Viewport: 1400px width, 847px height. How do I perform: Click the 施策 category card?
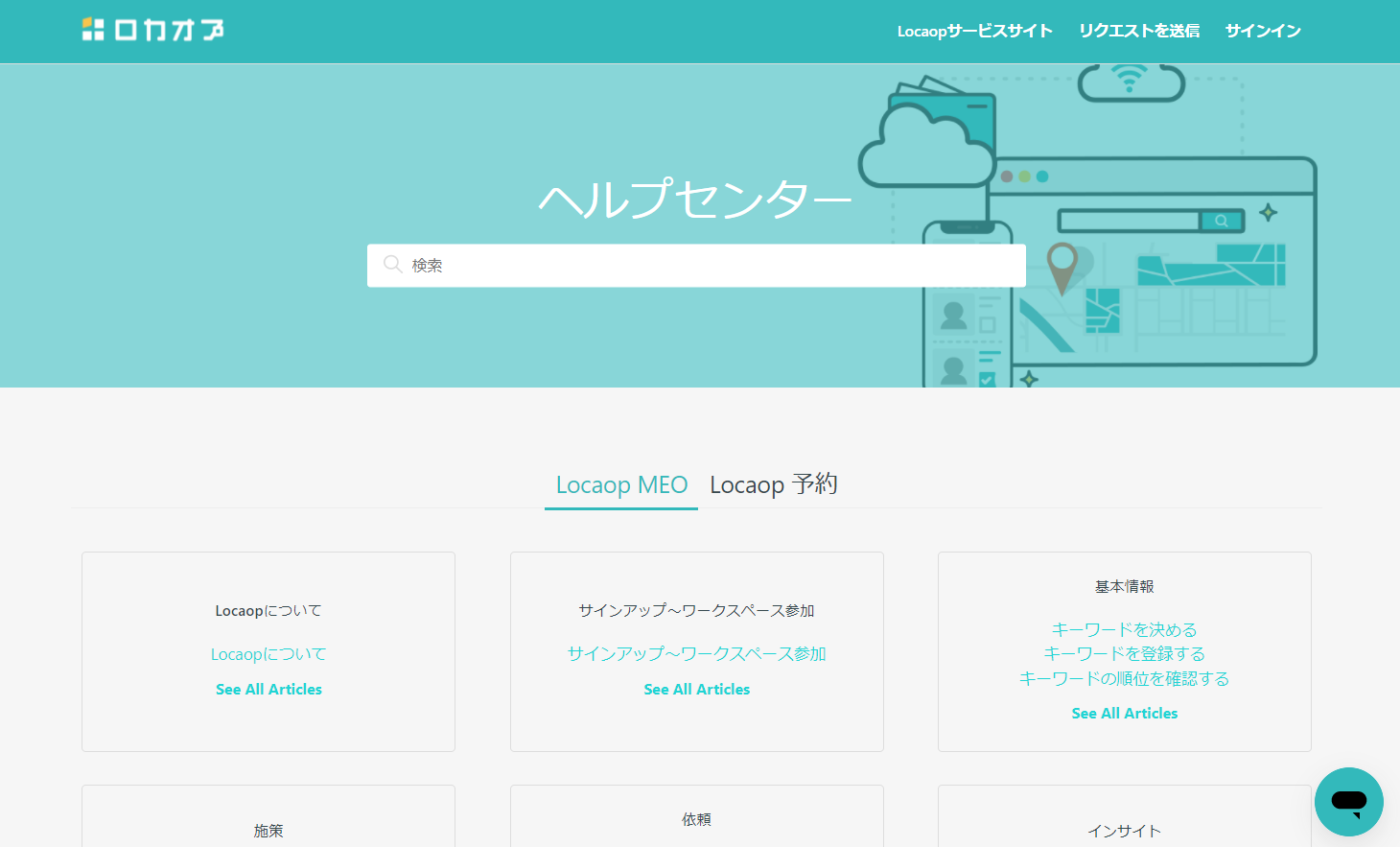268,831
